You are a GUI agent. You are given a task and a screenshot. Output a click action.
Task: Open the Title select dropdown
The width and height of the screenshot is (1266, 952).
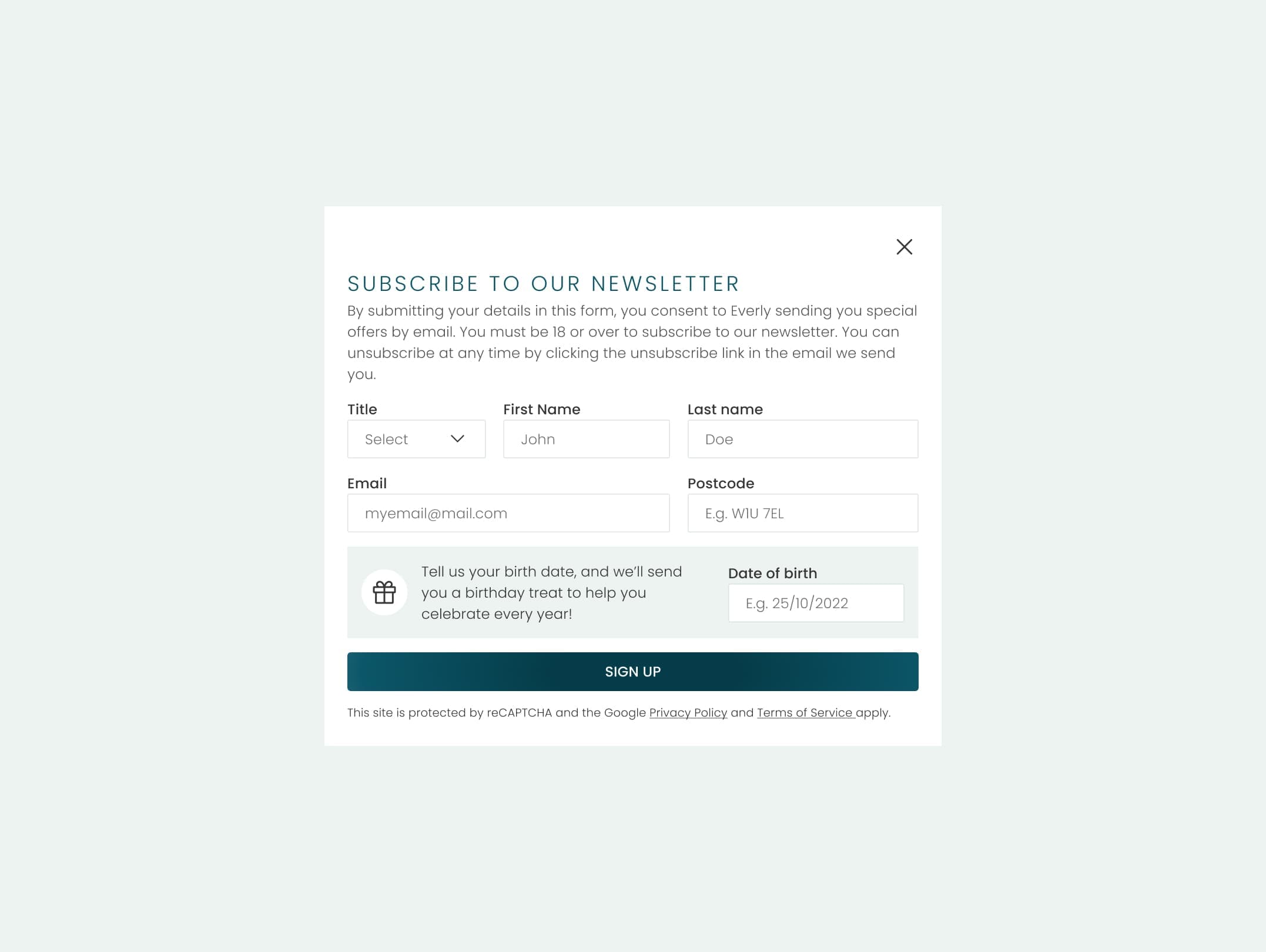click(416, 439)
